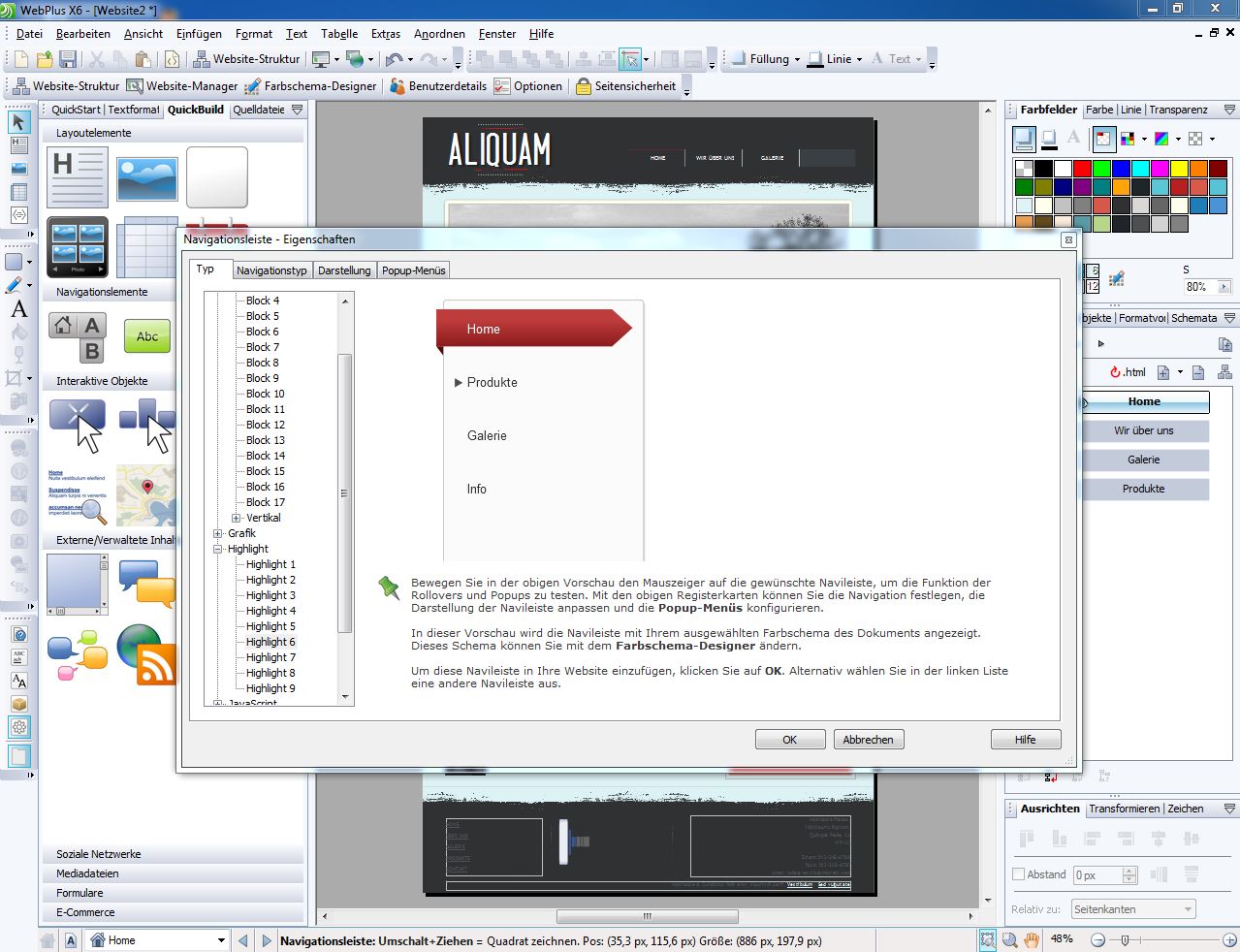The width and height of the screenshot is (1240, 952).
Task: Switch to the Popup-Menüs tab
Action: (x=413, y=270)
